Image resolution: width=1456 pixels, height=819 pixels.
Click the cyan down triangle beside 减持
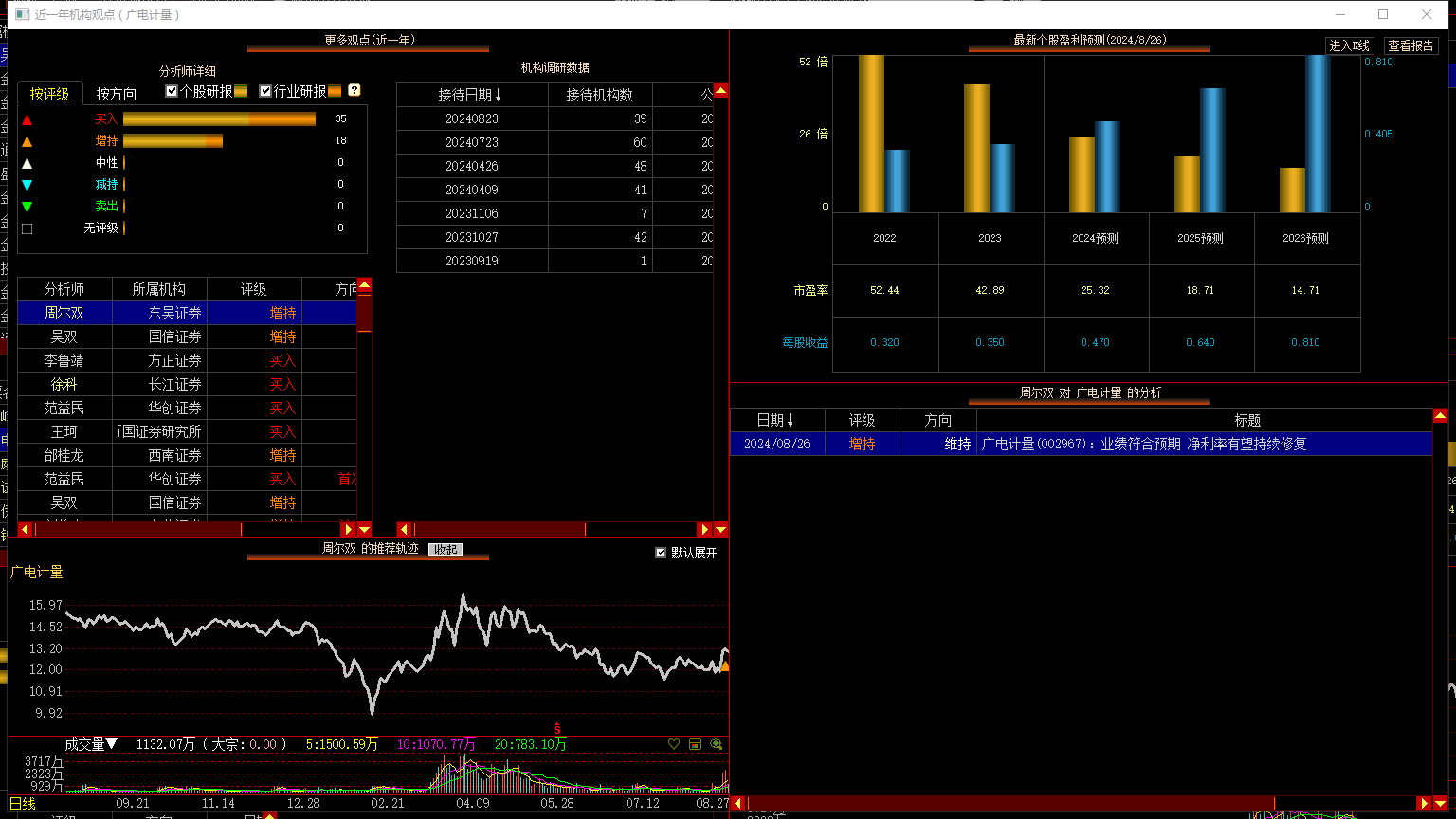coord(27,185)
